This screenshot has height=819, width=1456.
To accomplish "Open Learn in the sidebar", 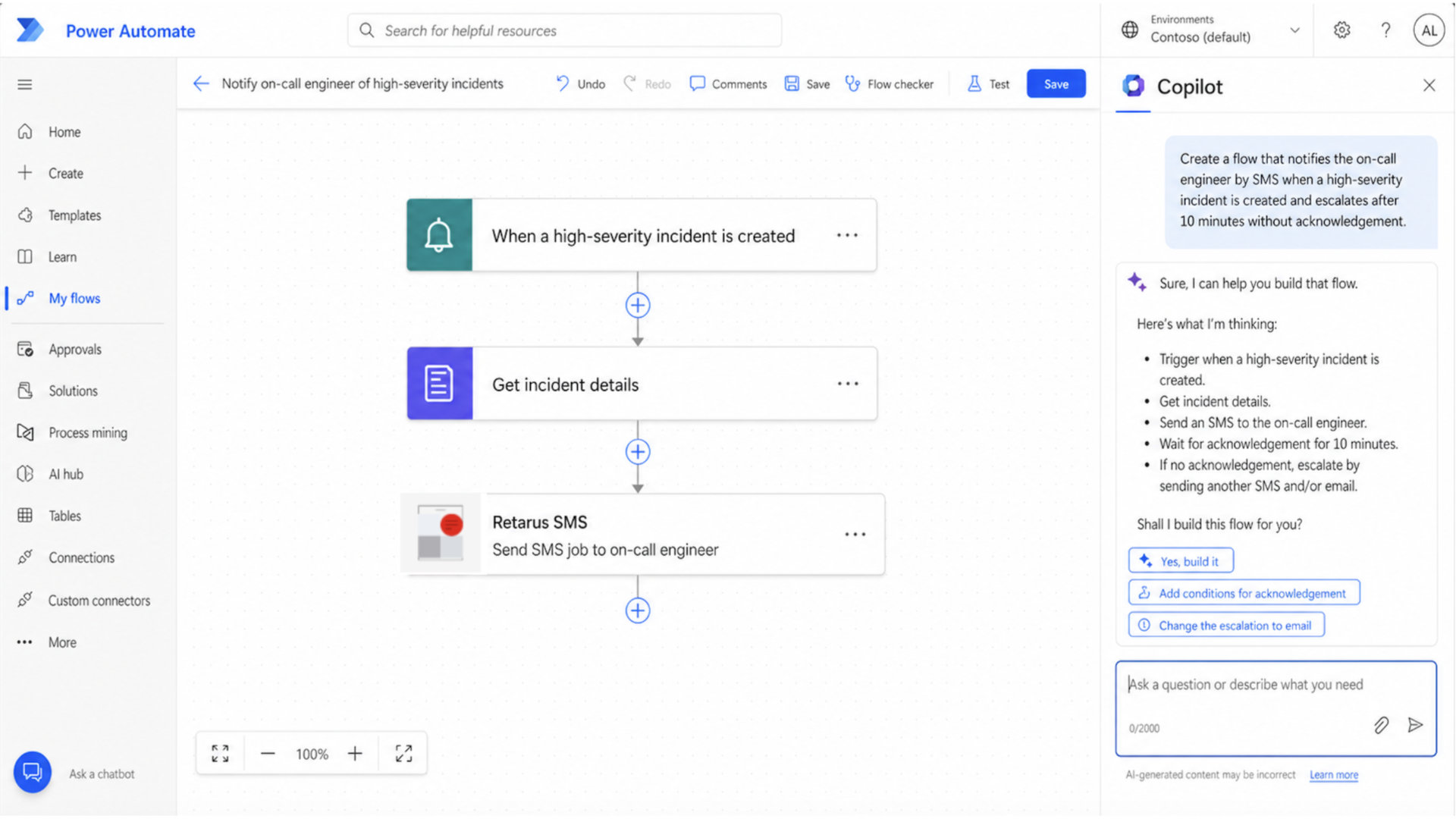I will click(62, 257).
